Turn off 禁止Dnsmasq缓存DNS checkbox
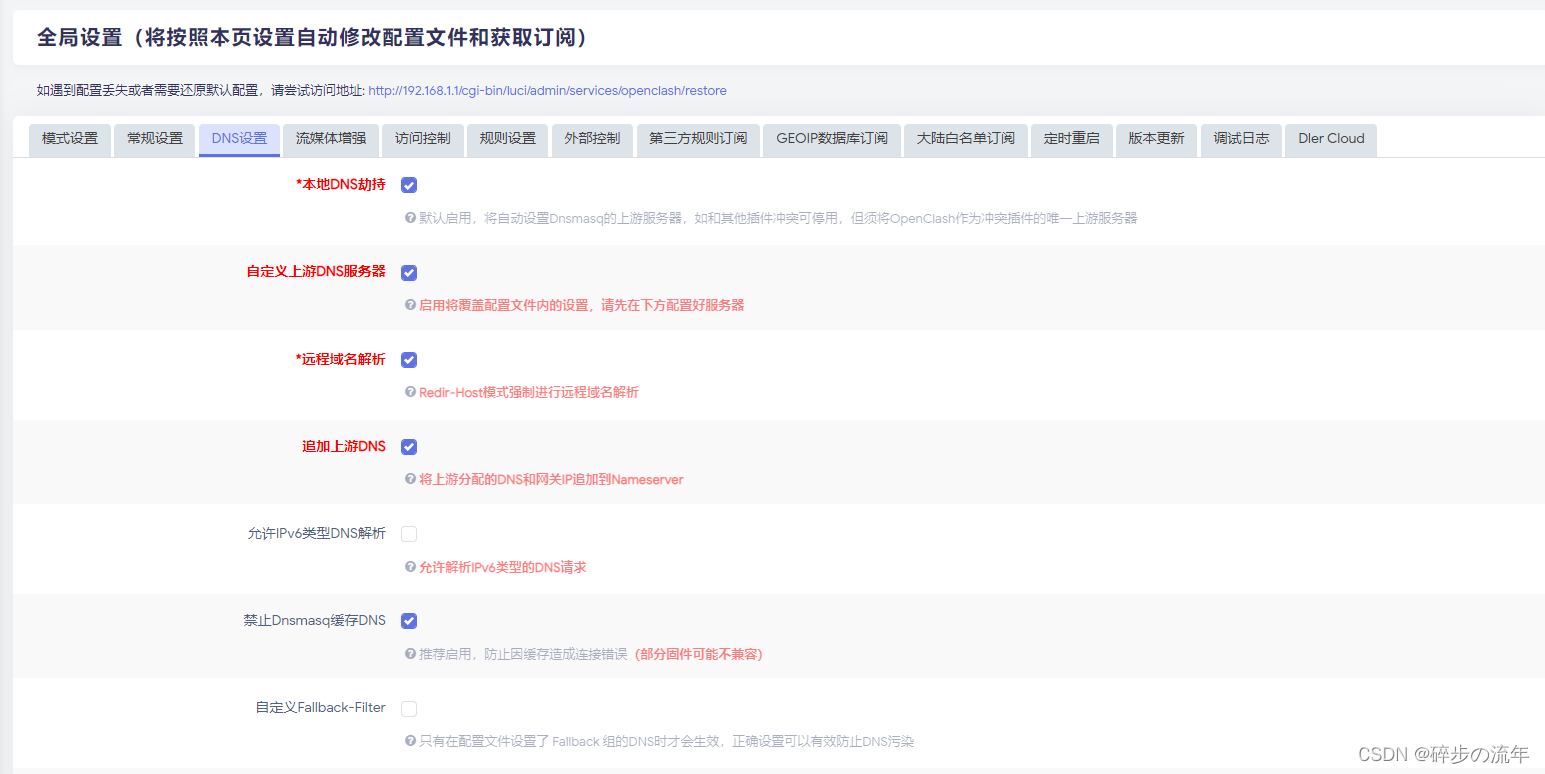Image resolution: width=1545 pixels, height=774 pixels. 409,621
